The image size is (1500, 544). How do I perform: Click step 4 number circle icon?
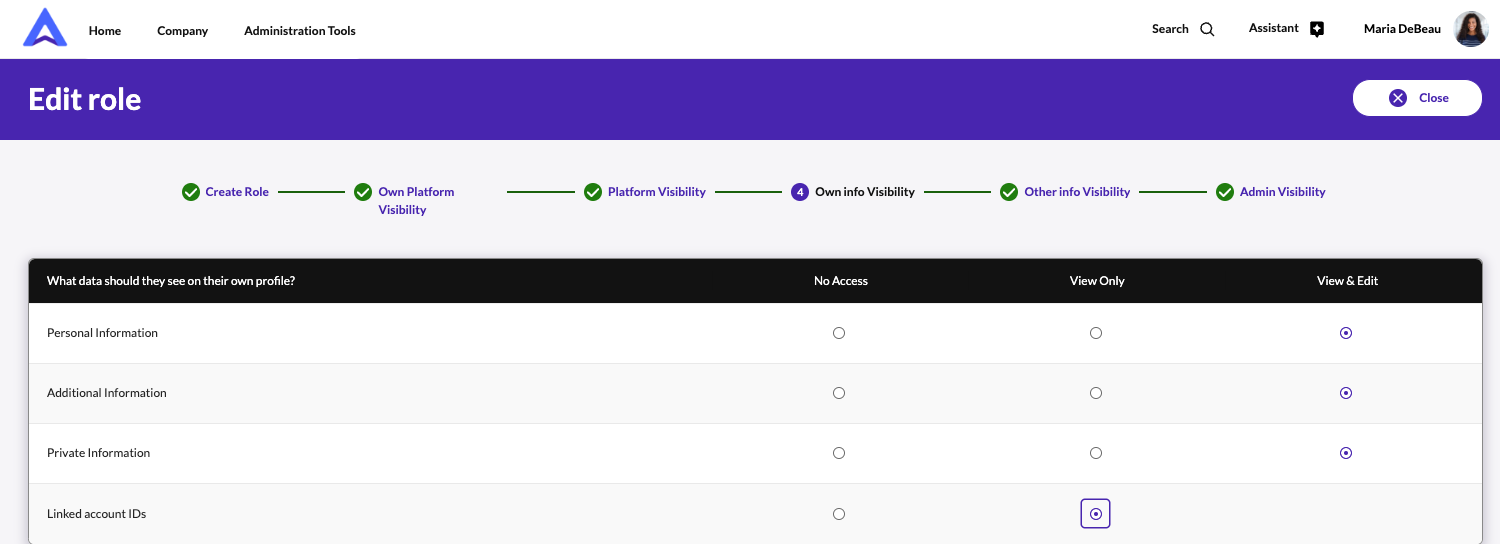coord(800,192)
